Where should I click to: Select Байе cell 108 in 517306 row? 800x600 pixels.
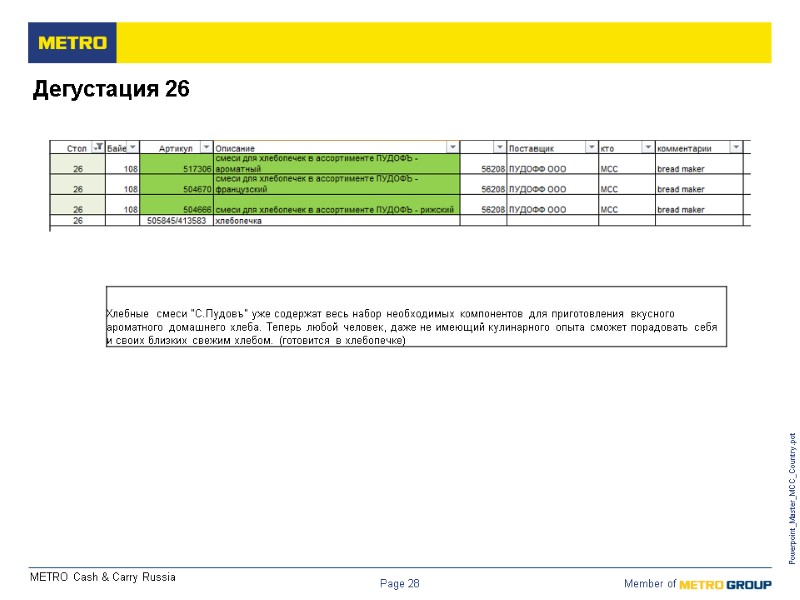tap(122, 164)
